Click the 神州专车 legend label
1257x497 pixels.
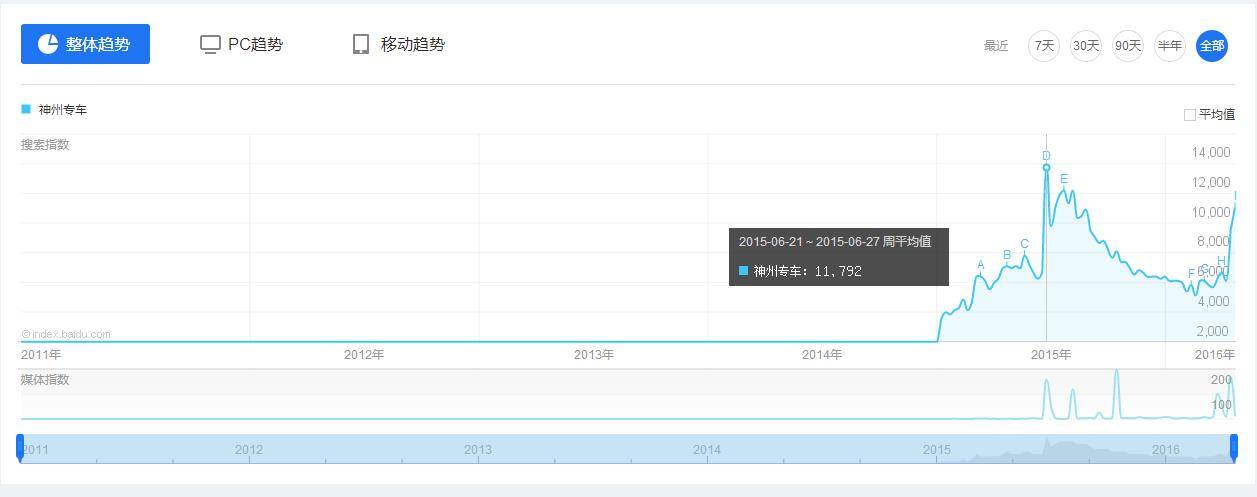coord(63,110)
